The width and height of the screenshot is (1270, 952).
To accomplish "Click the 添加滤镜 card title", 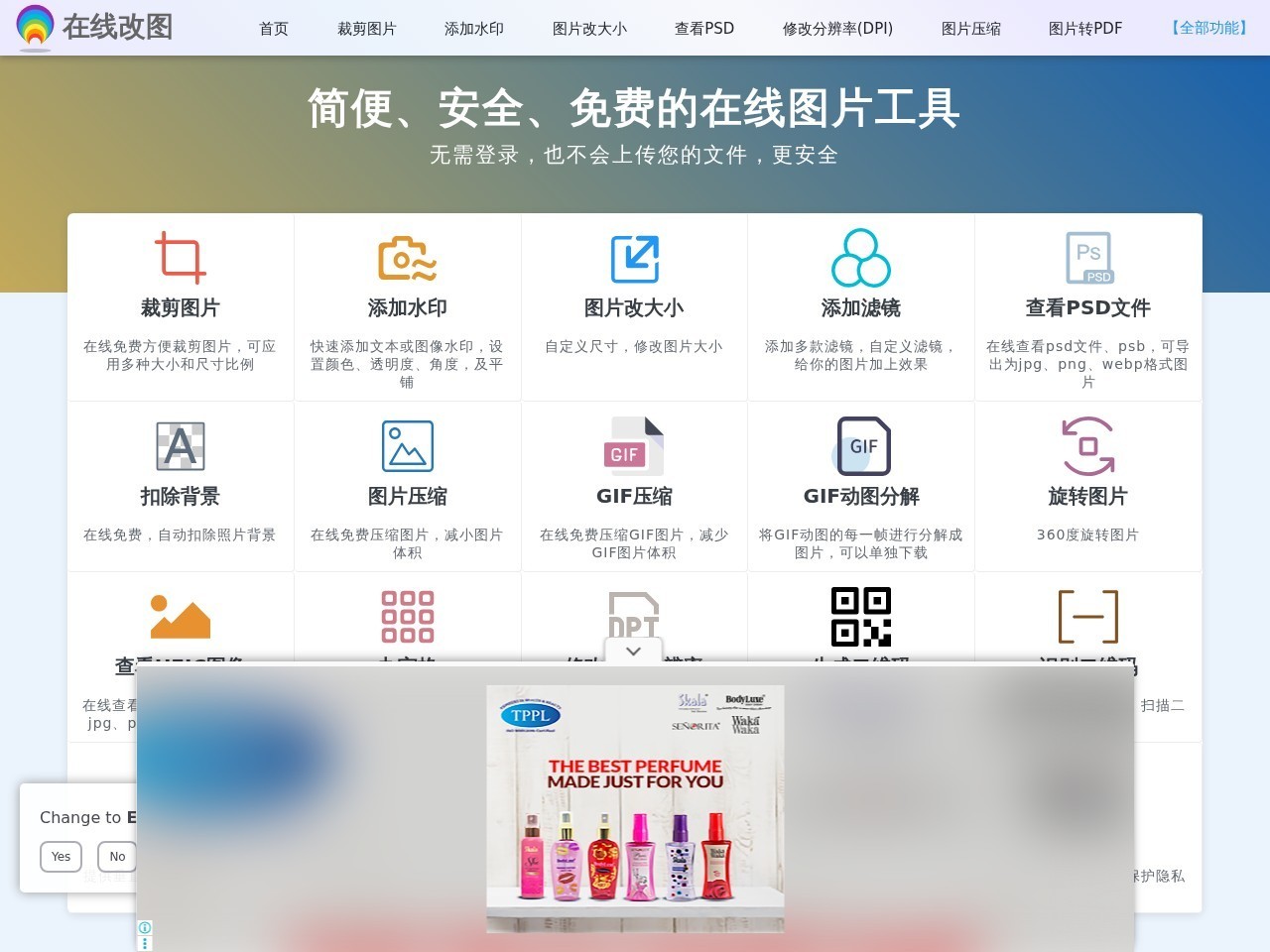I will coord(861,307).
